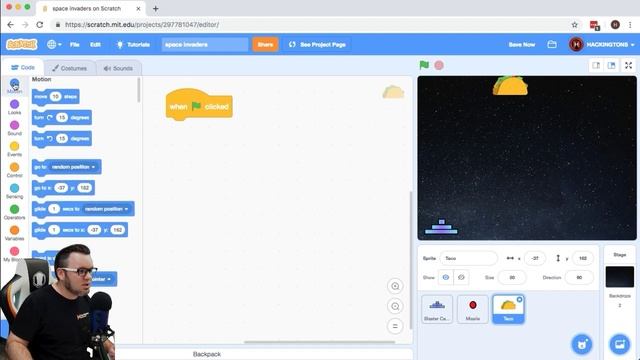Click the orange Share button
This screenshot has height=360, width=640.
pos(265,44)
